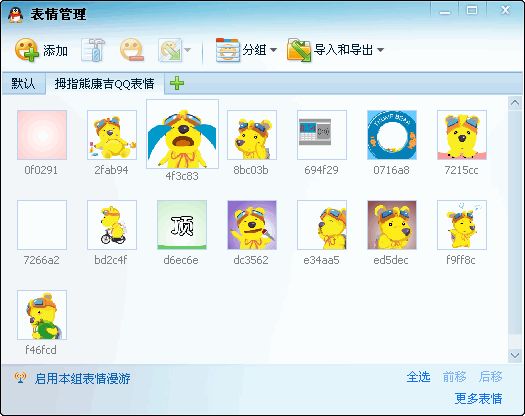Click the delete emoticon smiley icon

point(132,50)
